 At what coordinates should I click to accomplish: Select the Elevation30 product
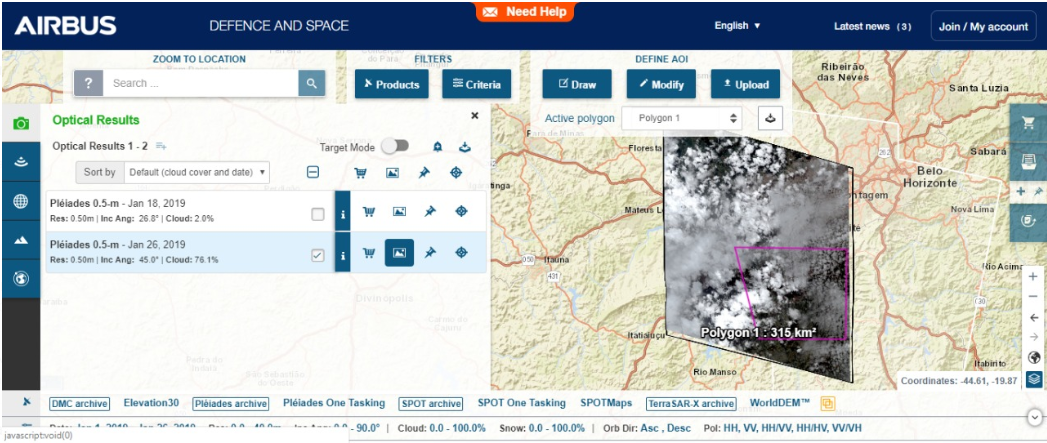pyautogui.click(x=151, y=403)
